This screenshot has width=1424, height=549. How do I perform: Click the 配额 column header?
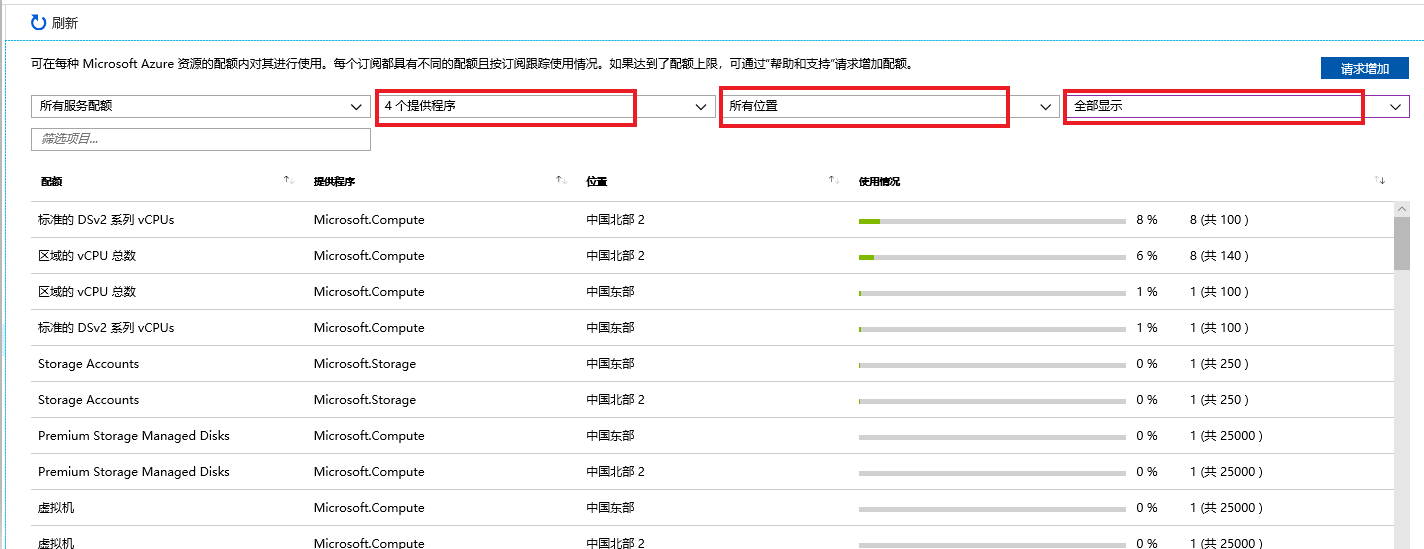tap(51, 182)
